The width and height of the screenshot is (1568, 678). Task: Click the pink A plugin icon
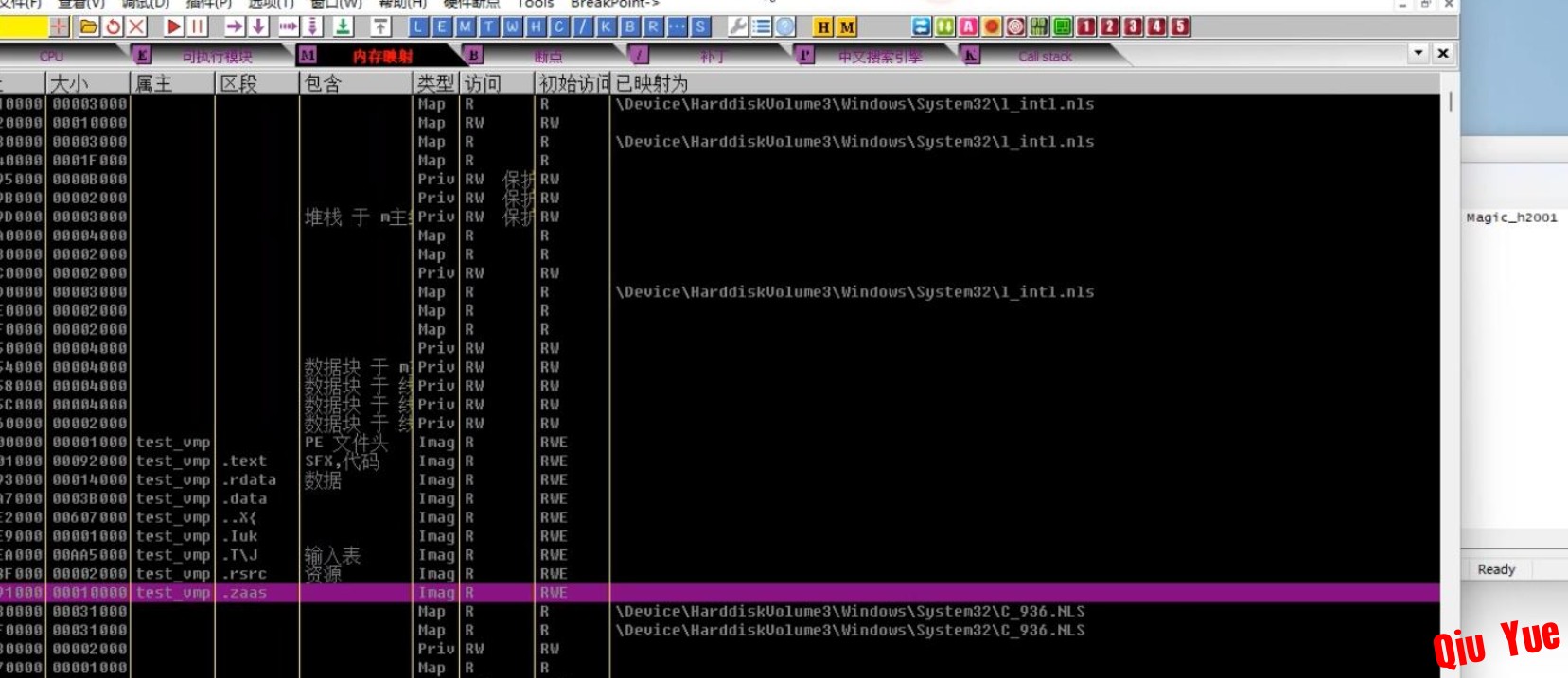point(968,26)
